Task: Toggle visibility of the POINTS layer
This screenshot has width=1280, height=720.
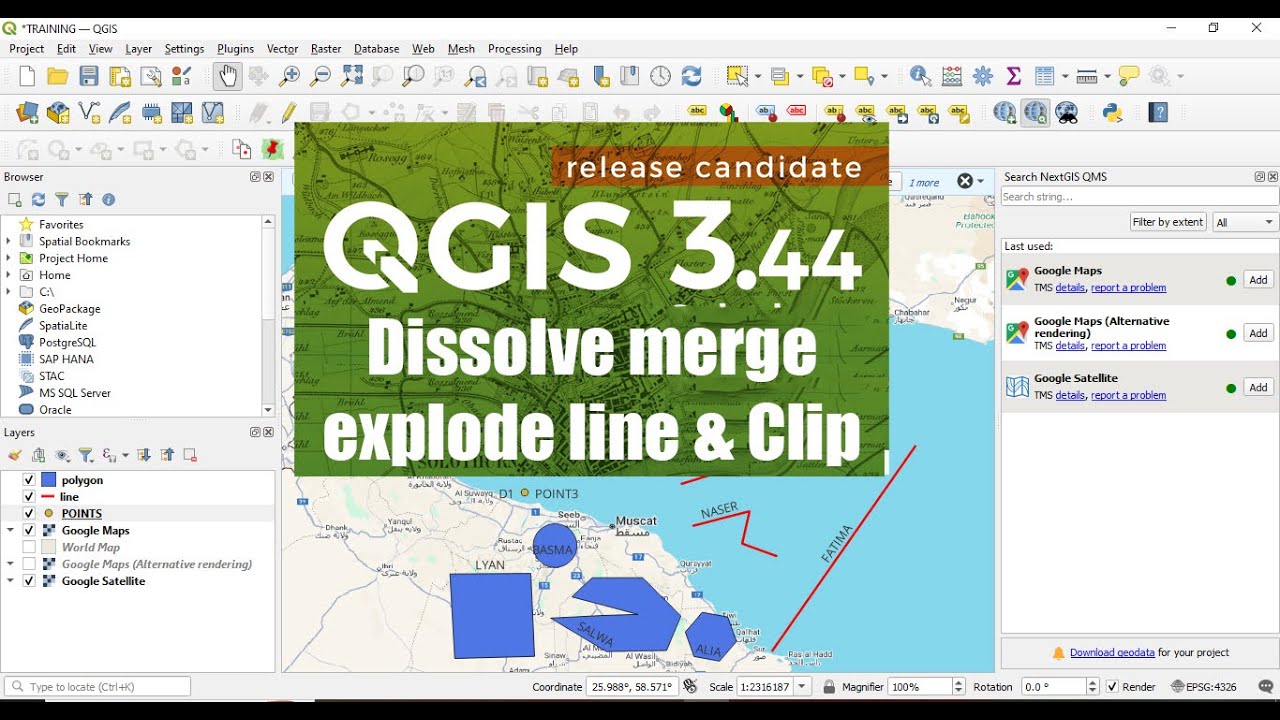Action: coord(29,514)
